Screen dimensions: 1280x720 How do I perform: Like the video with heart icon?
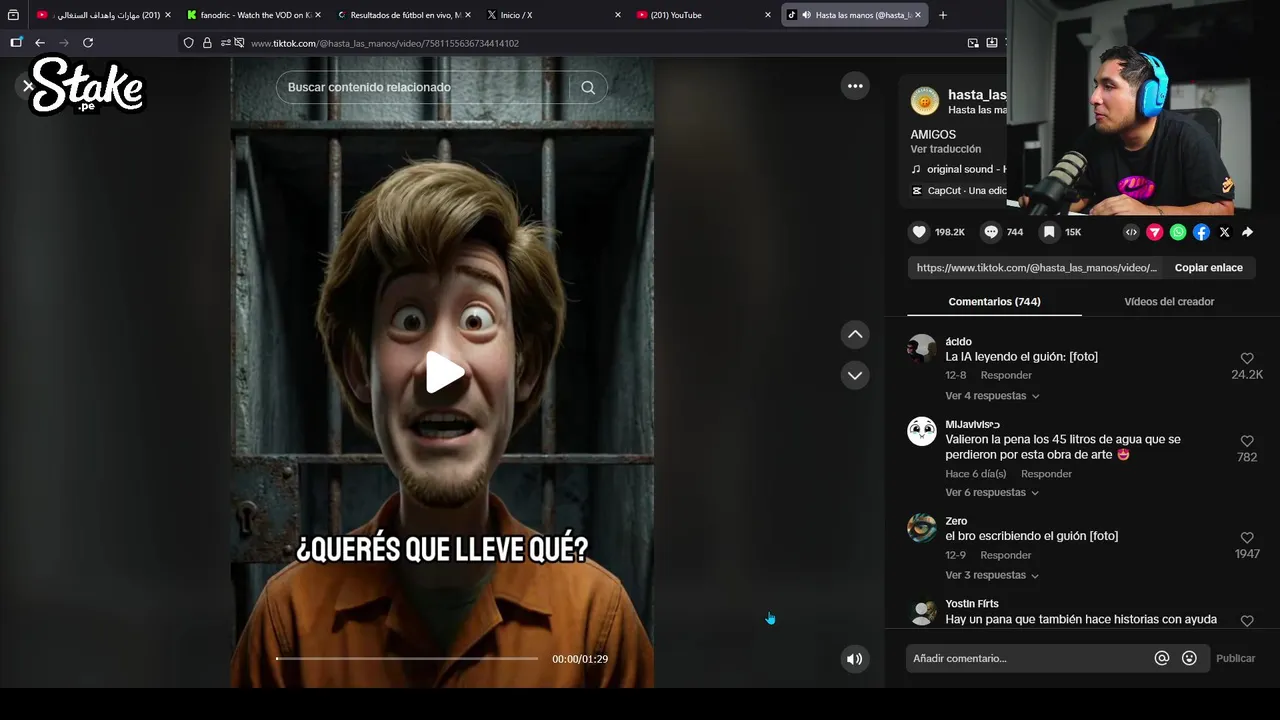919,232
